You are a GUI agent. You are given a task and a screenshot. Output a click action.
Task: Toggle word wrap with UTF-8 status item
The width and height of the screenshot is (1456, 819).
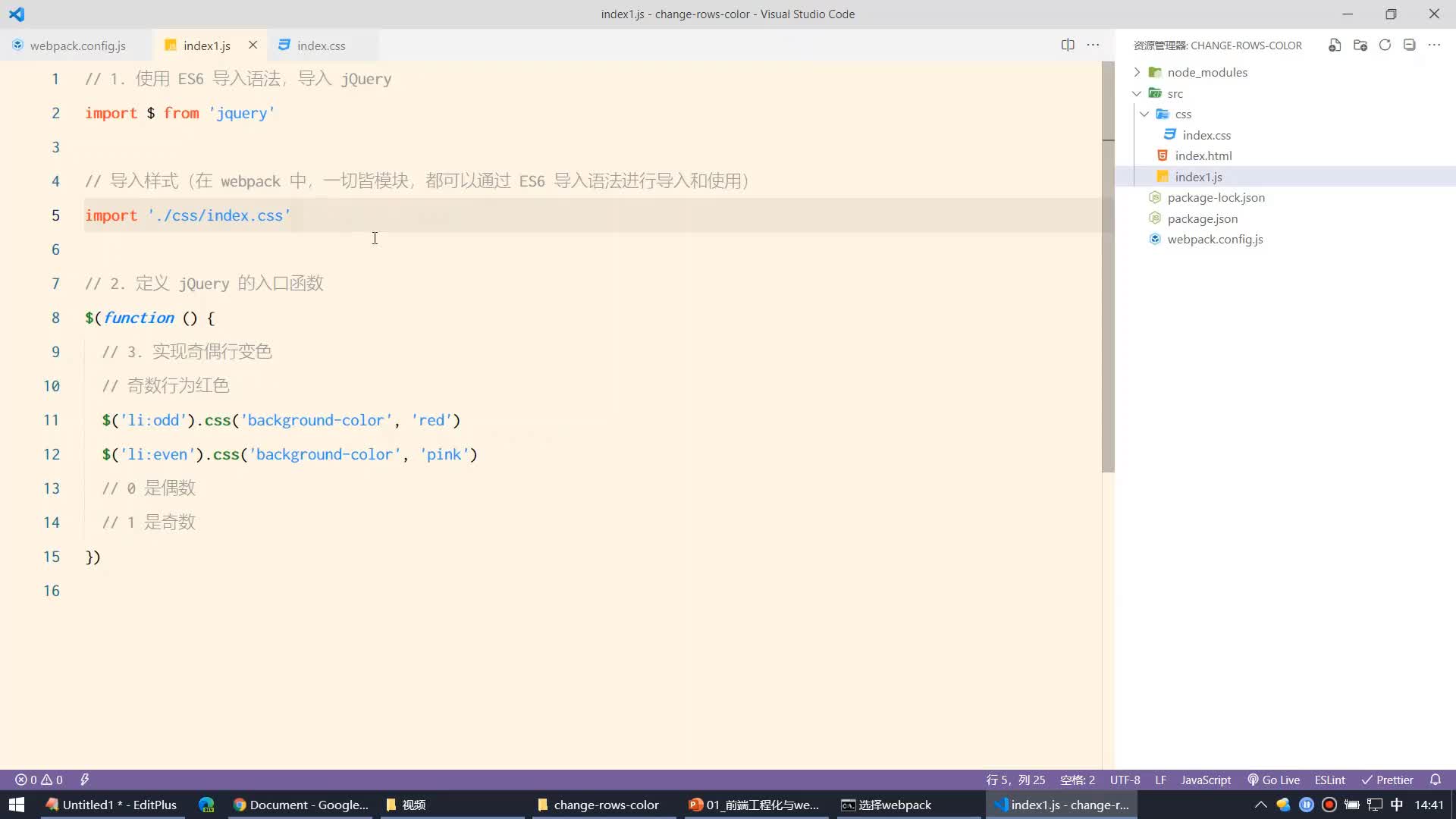coord(1125,779)
